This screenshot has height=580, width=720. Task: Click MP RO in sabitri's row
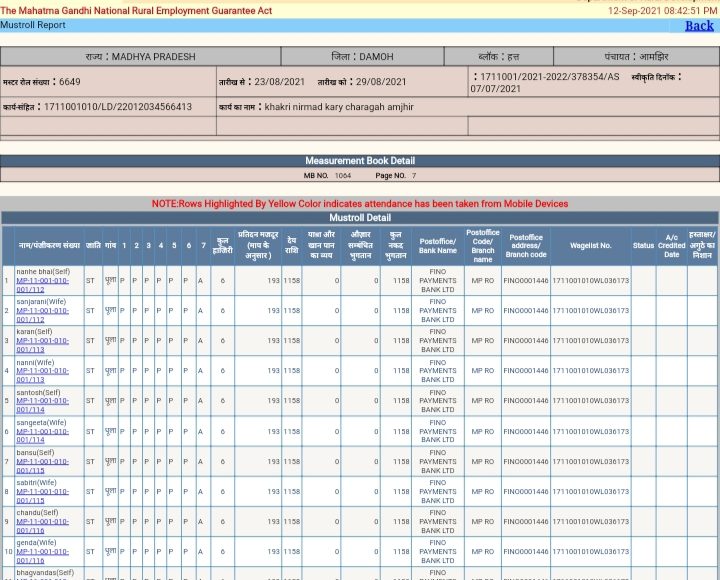click(483, 491)
